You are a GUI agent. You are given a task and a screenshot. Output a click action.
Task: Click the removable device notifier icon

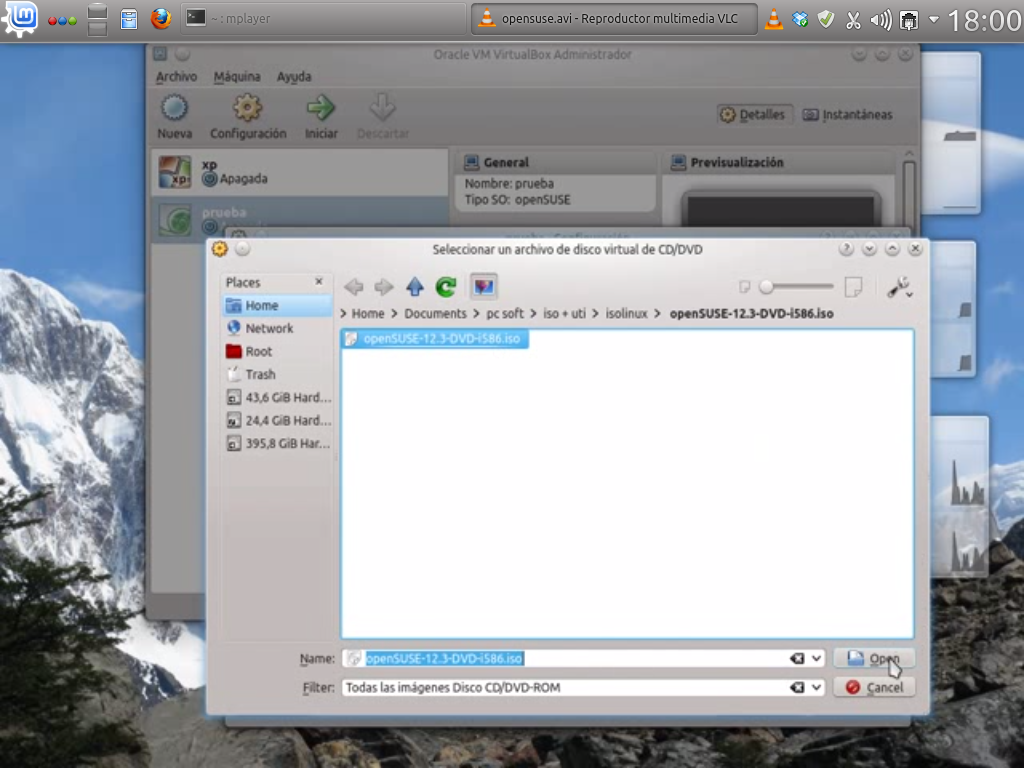908,20
